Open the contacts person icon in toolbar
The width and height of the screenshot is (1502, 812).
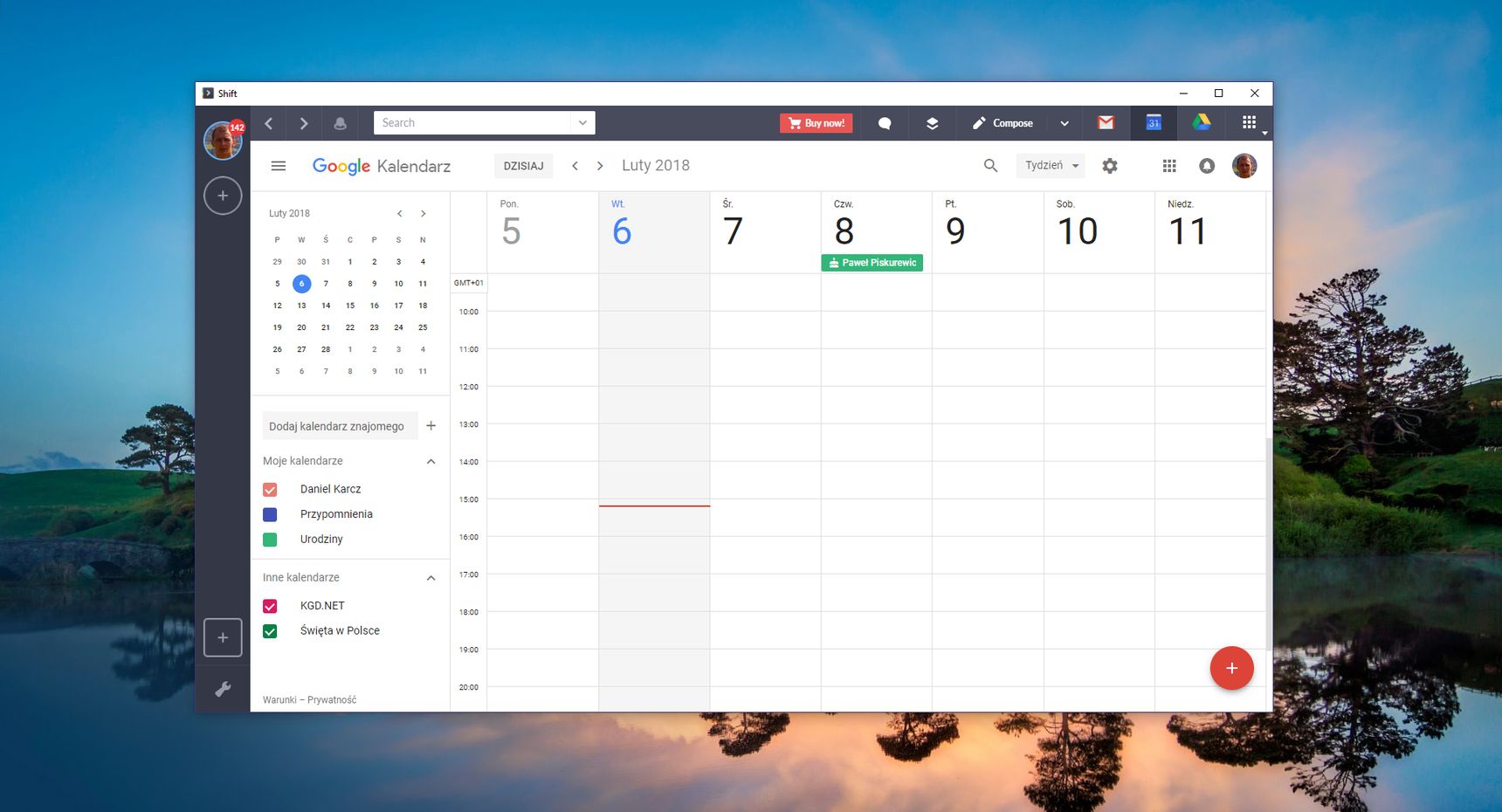341,123
